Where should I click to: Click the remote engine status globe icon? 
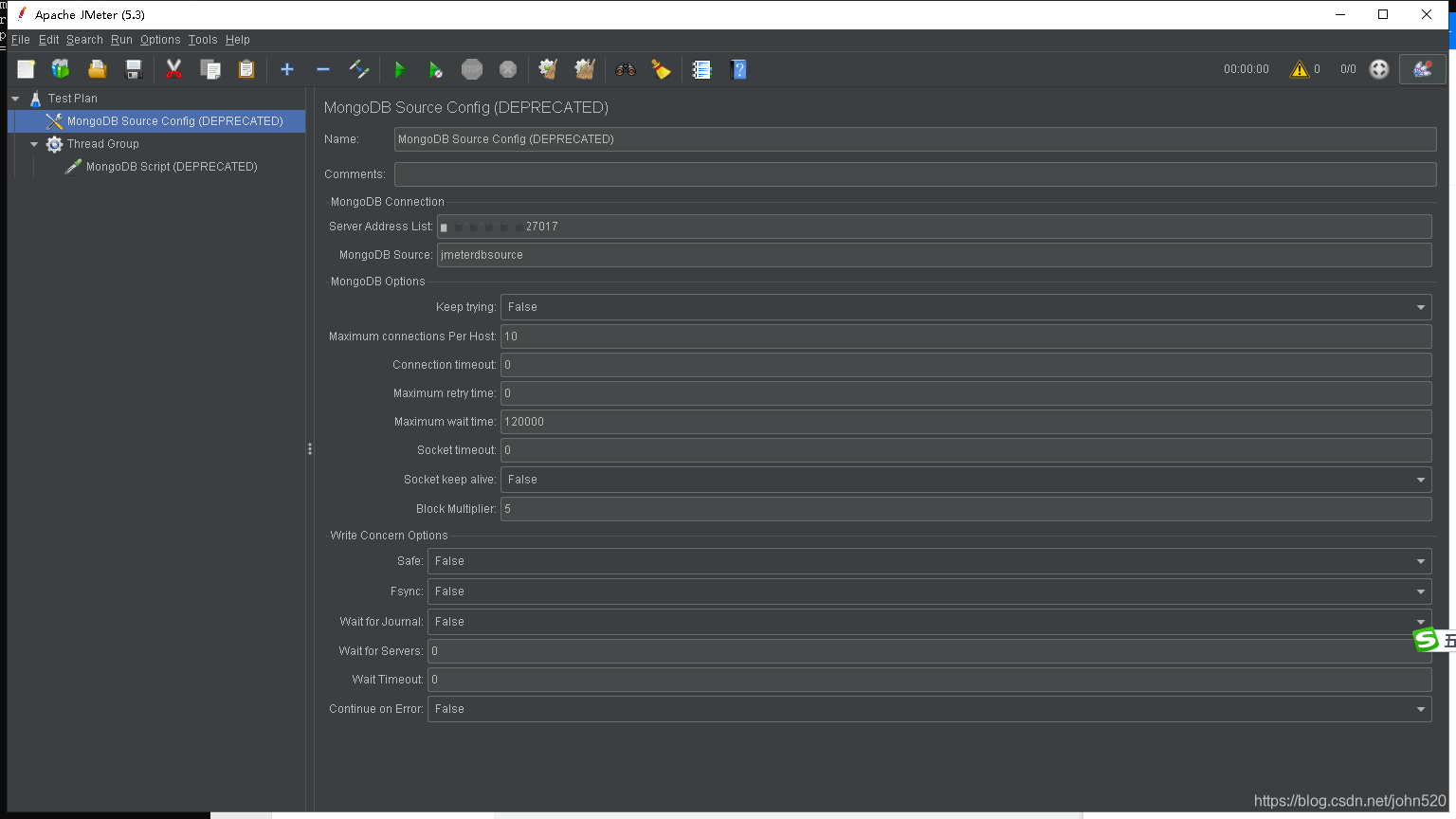point(1379,69)
